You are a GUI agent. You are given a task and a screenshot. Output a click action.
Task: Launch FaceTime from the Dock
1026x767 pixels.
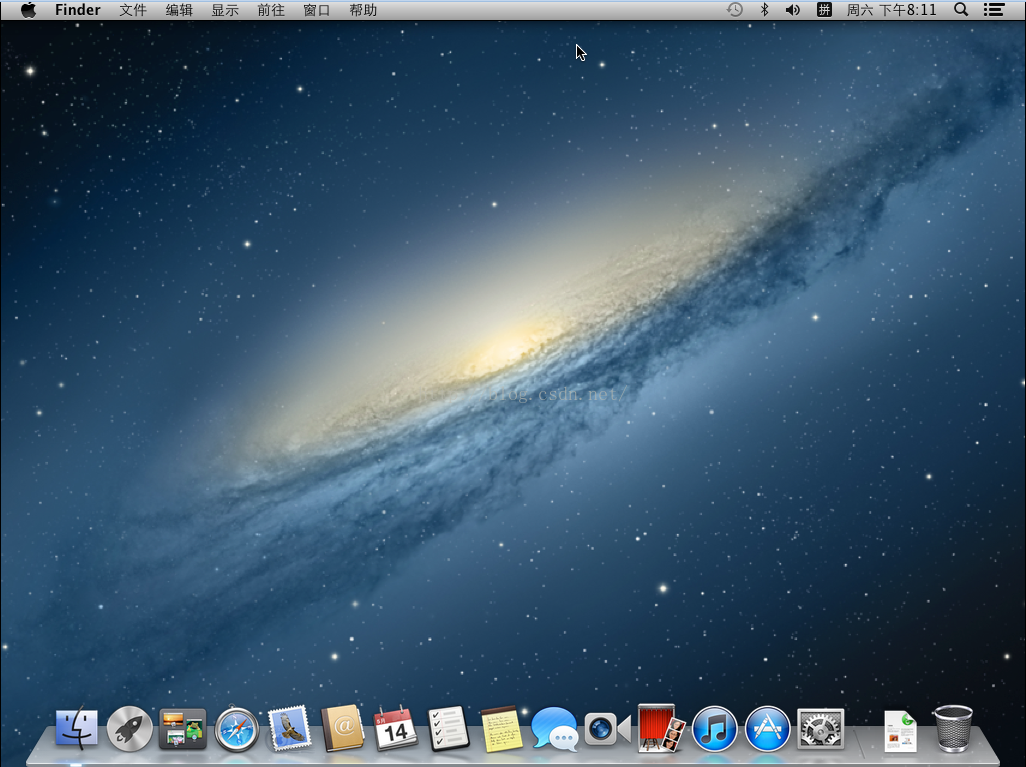coord(607,729)
